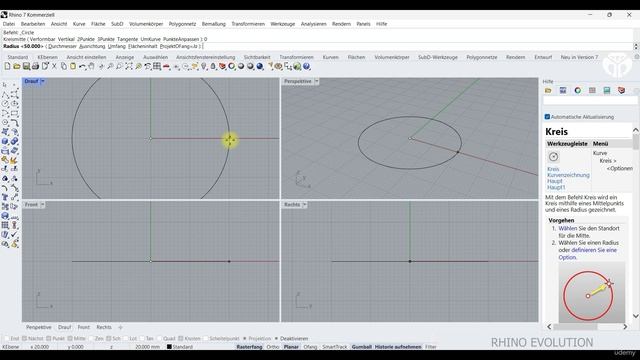Screen dimensions: 640x360
Task: Click the Zoom extents icon
Action: (x=129, y=66)
